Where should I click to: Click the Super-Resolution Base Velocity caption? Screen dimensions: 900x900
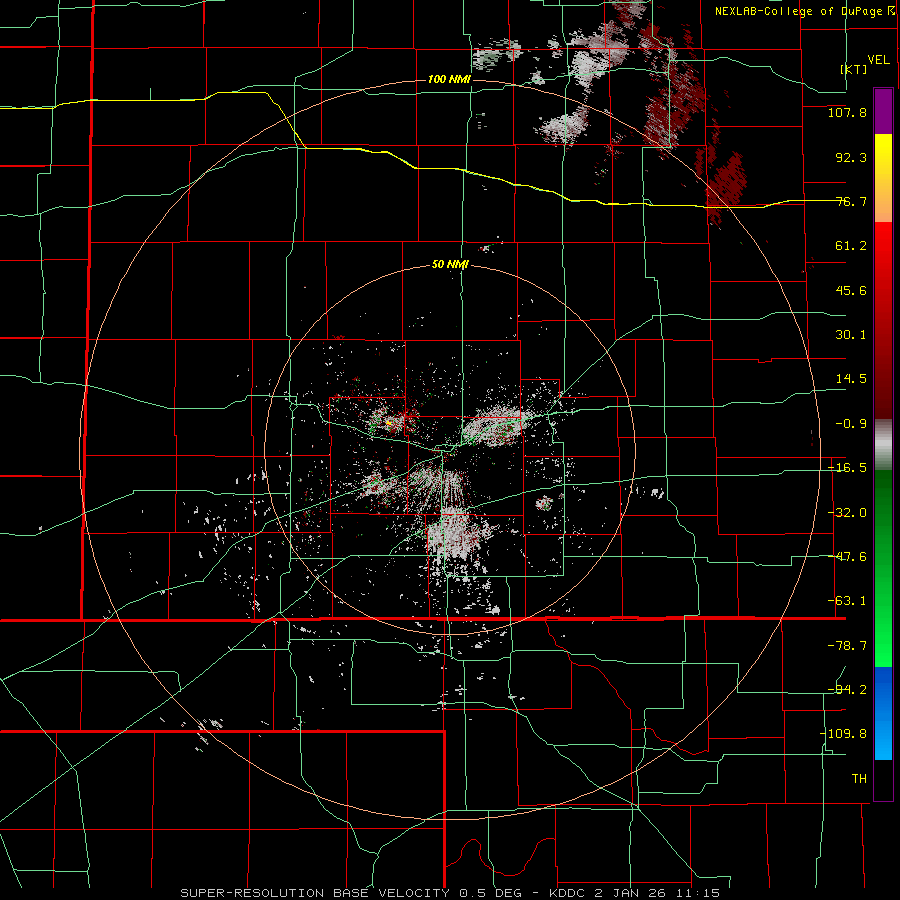click(450, 893)
